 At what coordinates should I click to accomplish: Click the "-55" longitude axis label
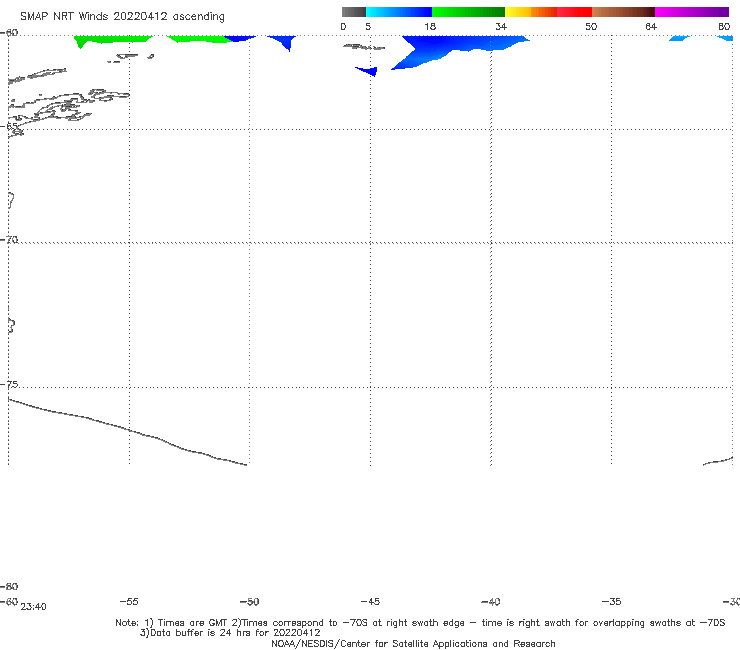[129, 601]
